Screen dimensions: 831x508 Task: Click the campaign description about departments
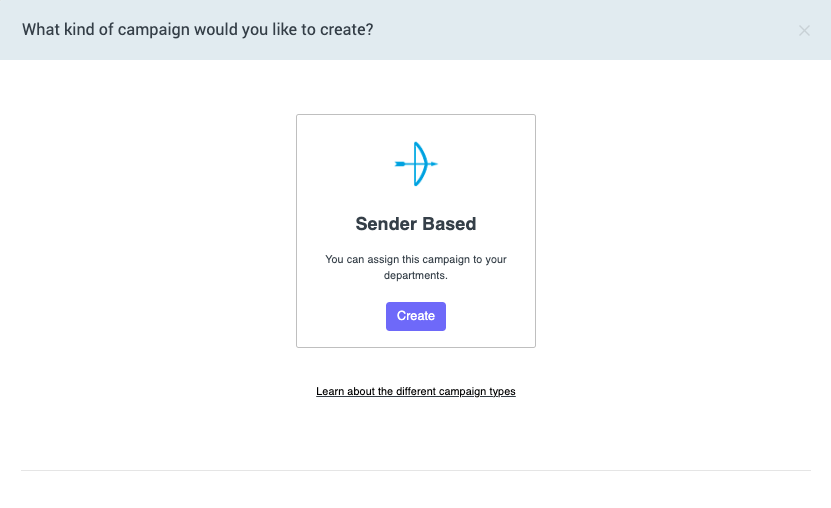pos(415,267)
